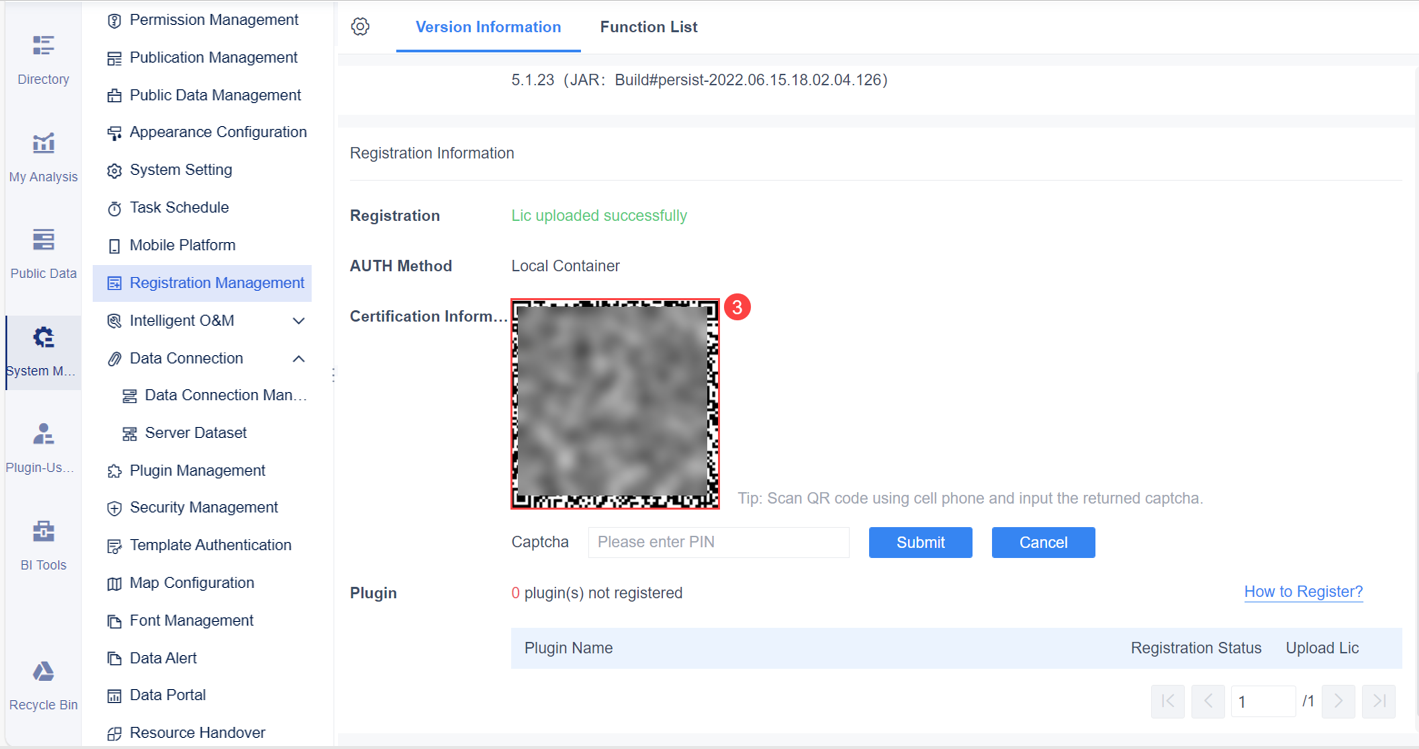Image resolution: width=1419 pixels, height=749 pixels.
Task: Select Security Management in the menu list
Action: pos(204,507)
